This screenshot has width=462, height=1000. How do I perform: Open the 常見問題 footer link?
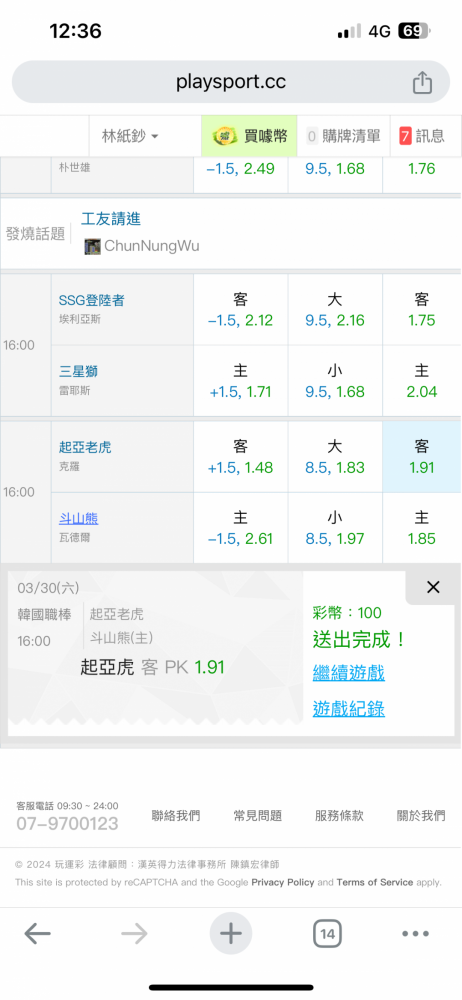click(x=258, y=816)
